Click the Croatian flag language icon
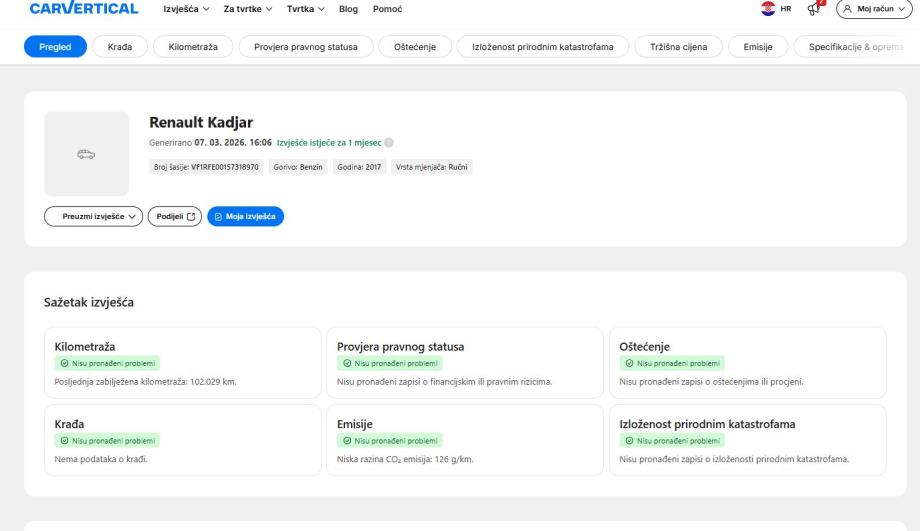Viewport: 920px width, 531px height. coord(768,8)
